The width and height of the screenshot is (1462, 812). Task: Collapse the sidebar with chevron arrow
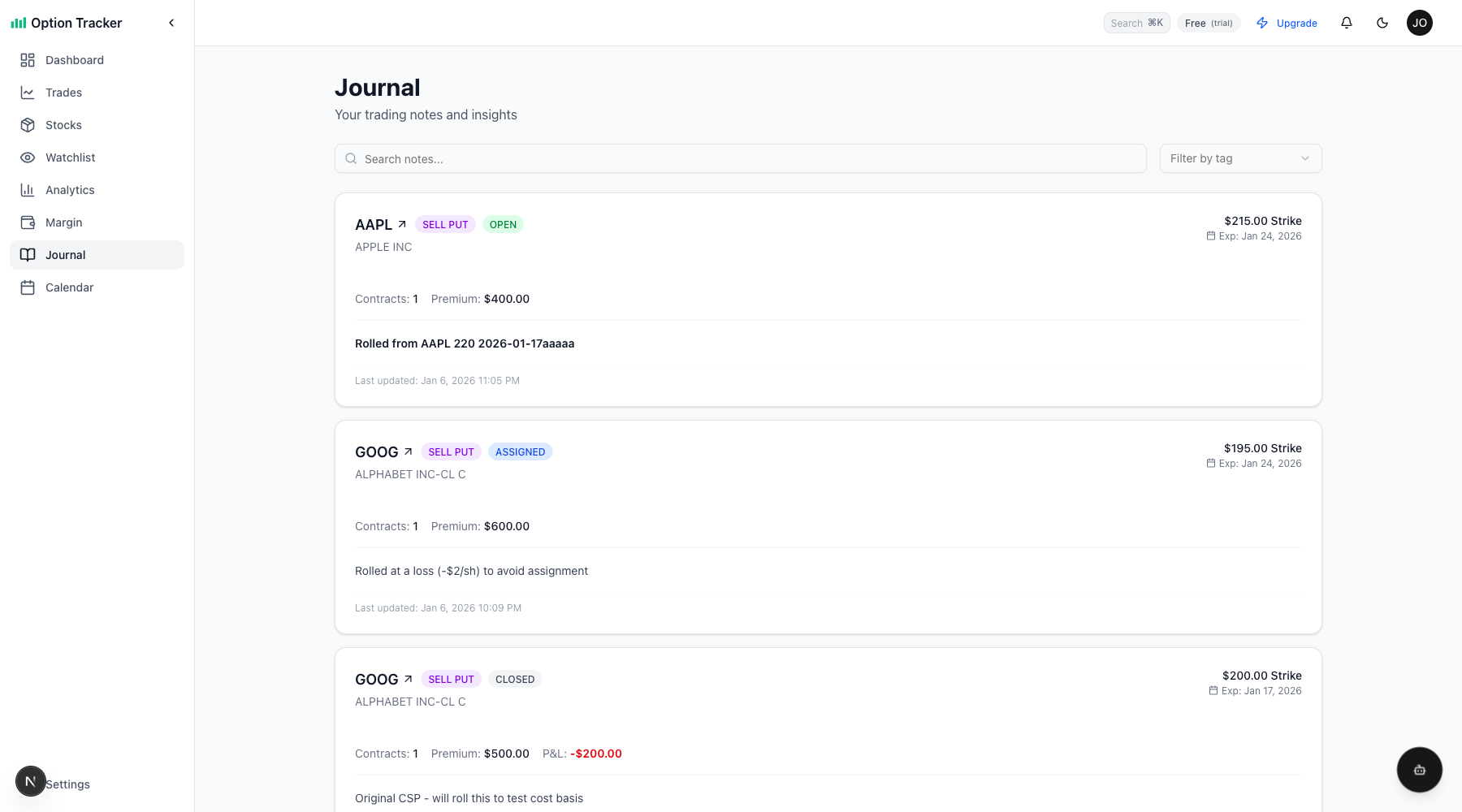(171, 23)
